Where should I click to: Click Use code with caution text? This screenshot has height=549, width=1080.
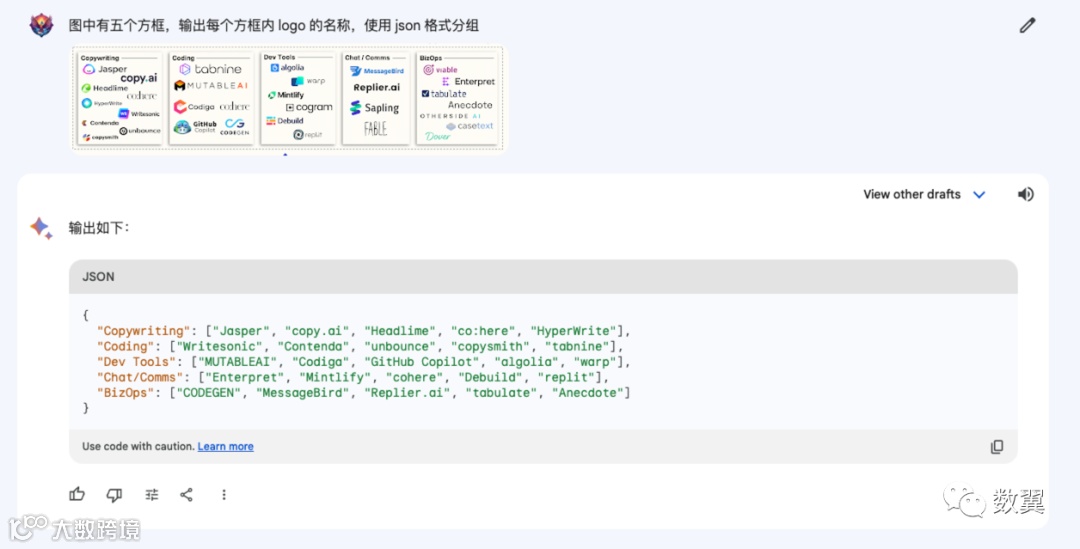(x=138, y=446)
